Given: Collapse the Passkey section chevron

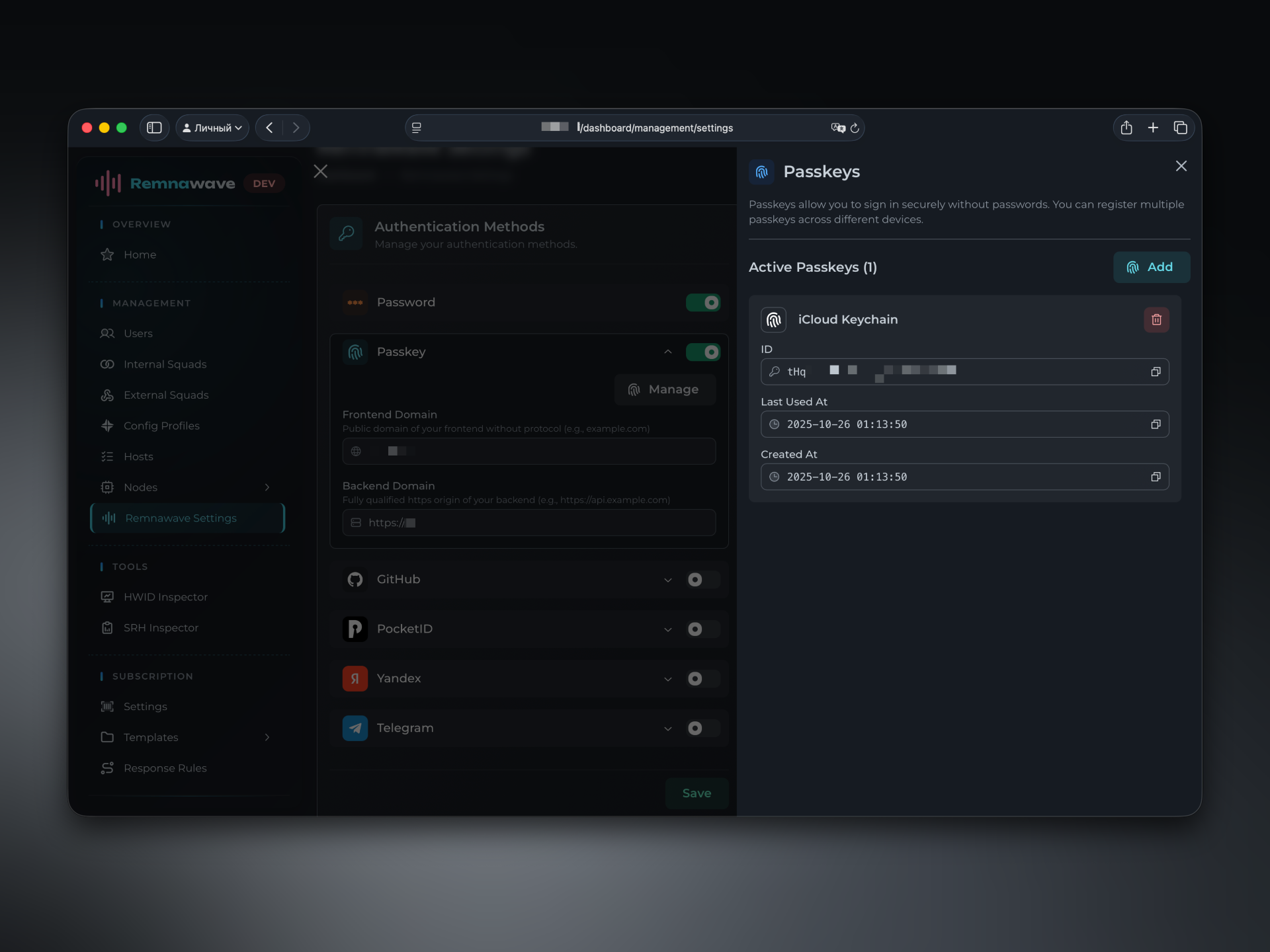Looking at the screenshot, I should [x=667, y=352].
